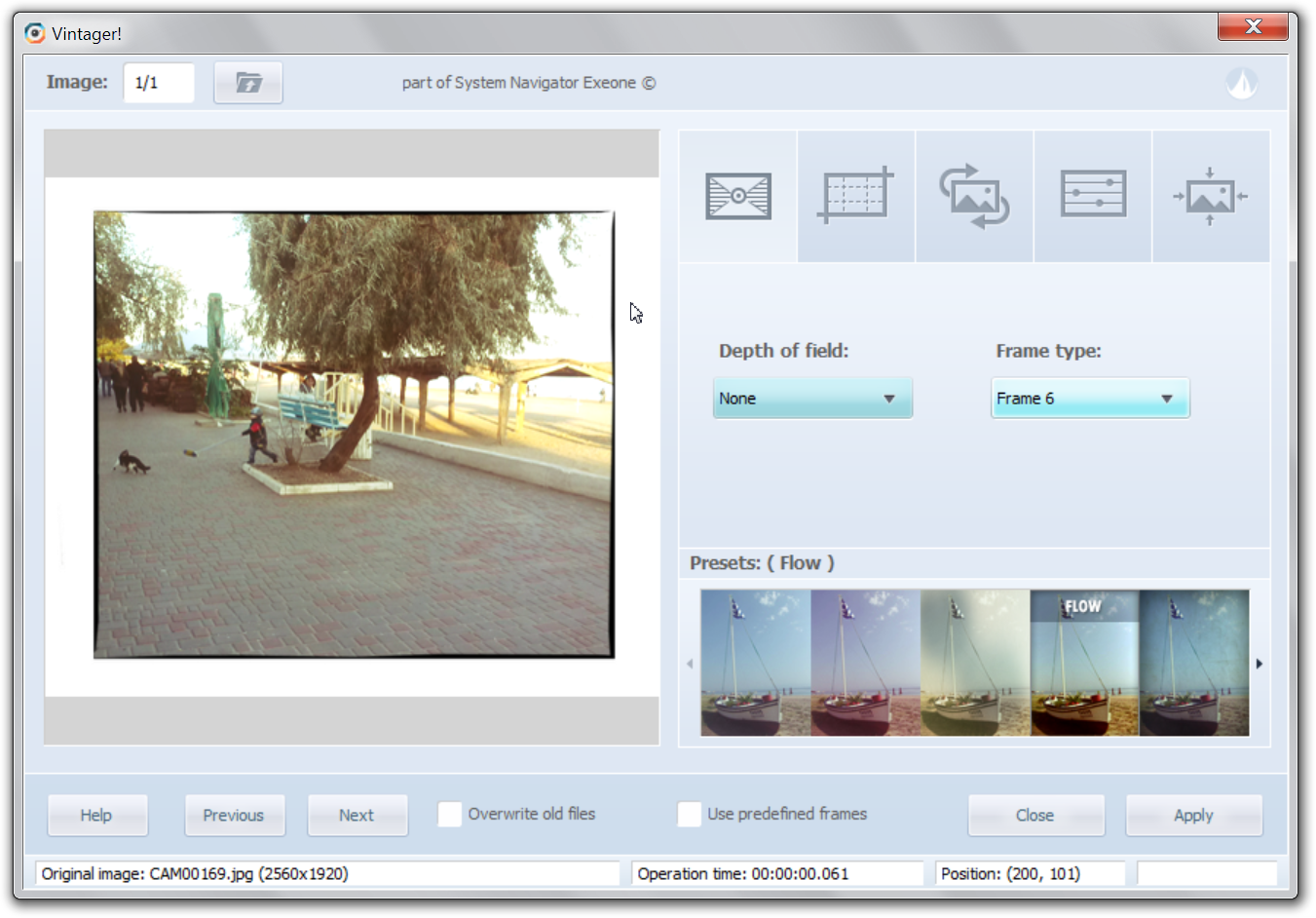Click the preview photo of the beach promenade

pos(354,435)
